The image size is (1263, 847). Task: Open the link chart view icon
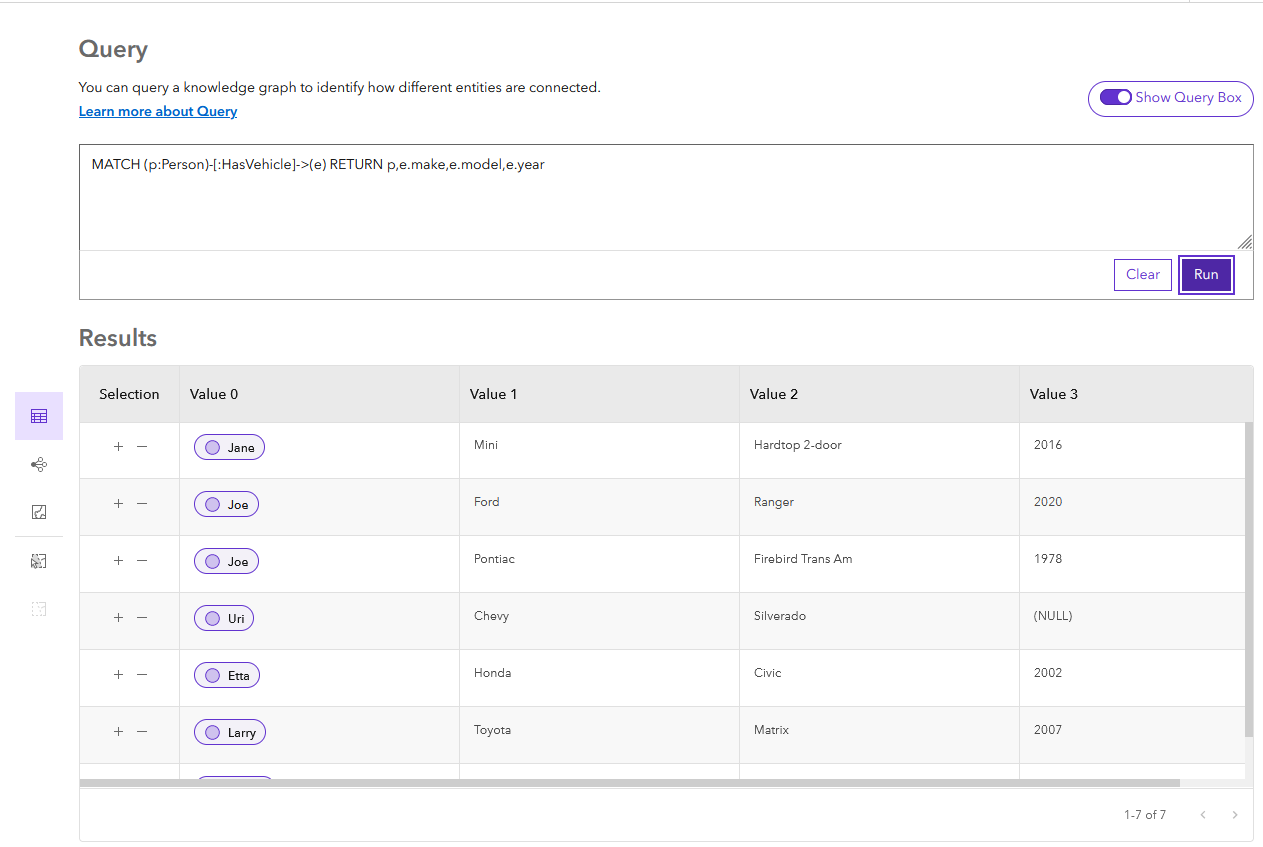[x=39, y=465]
